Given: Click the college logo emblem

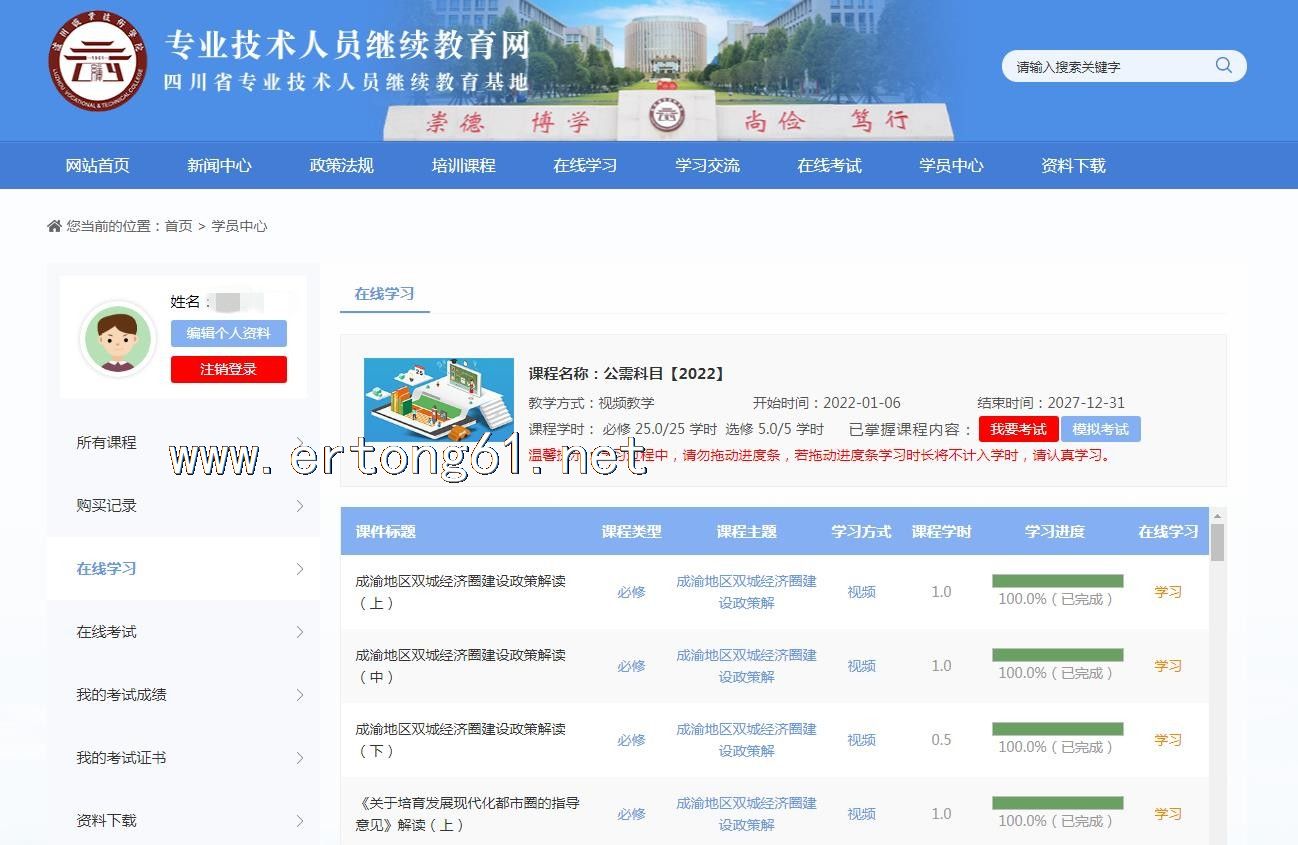Looking at the screenshot, I should pos(98,62).
